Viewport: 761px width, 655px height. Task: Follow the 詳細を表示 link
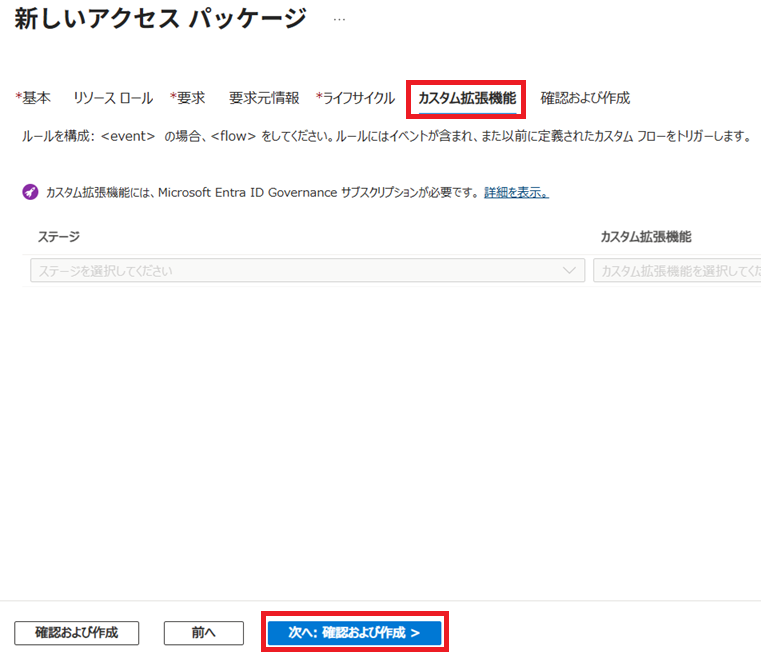pos(516,192)
